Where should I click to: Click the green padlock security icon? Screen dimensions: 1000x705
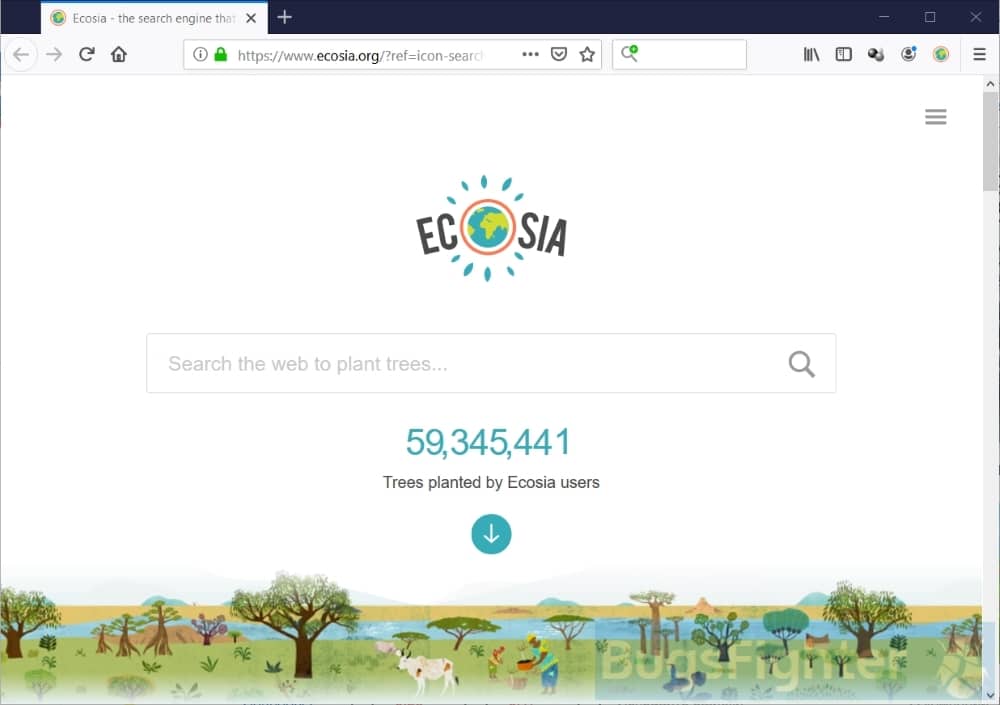(x=221, y=55)
